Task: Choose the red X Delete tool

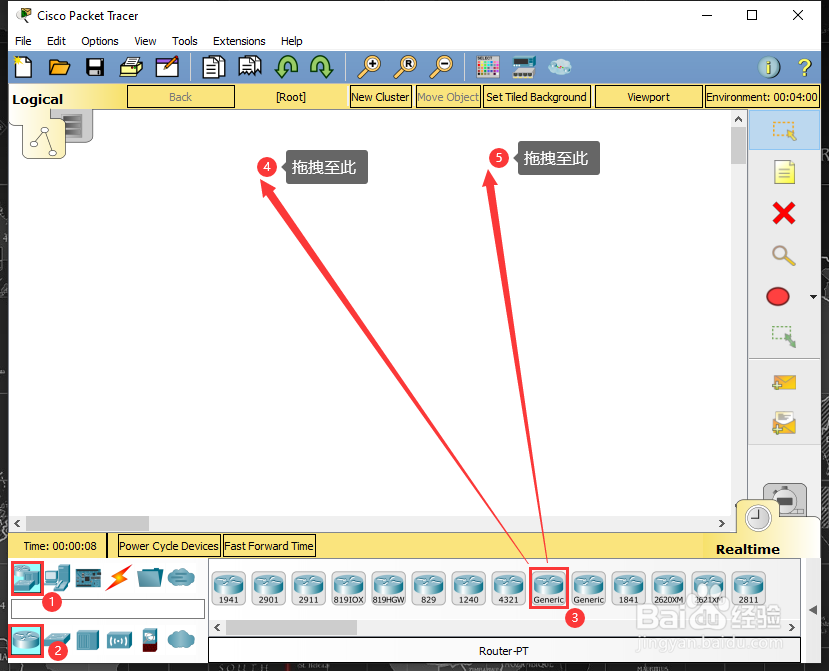Action: tap(784, 214)
